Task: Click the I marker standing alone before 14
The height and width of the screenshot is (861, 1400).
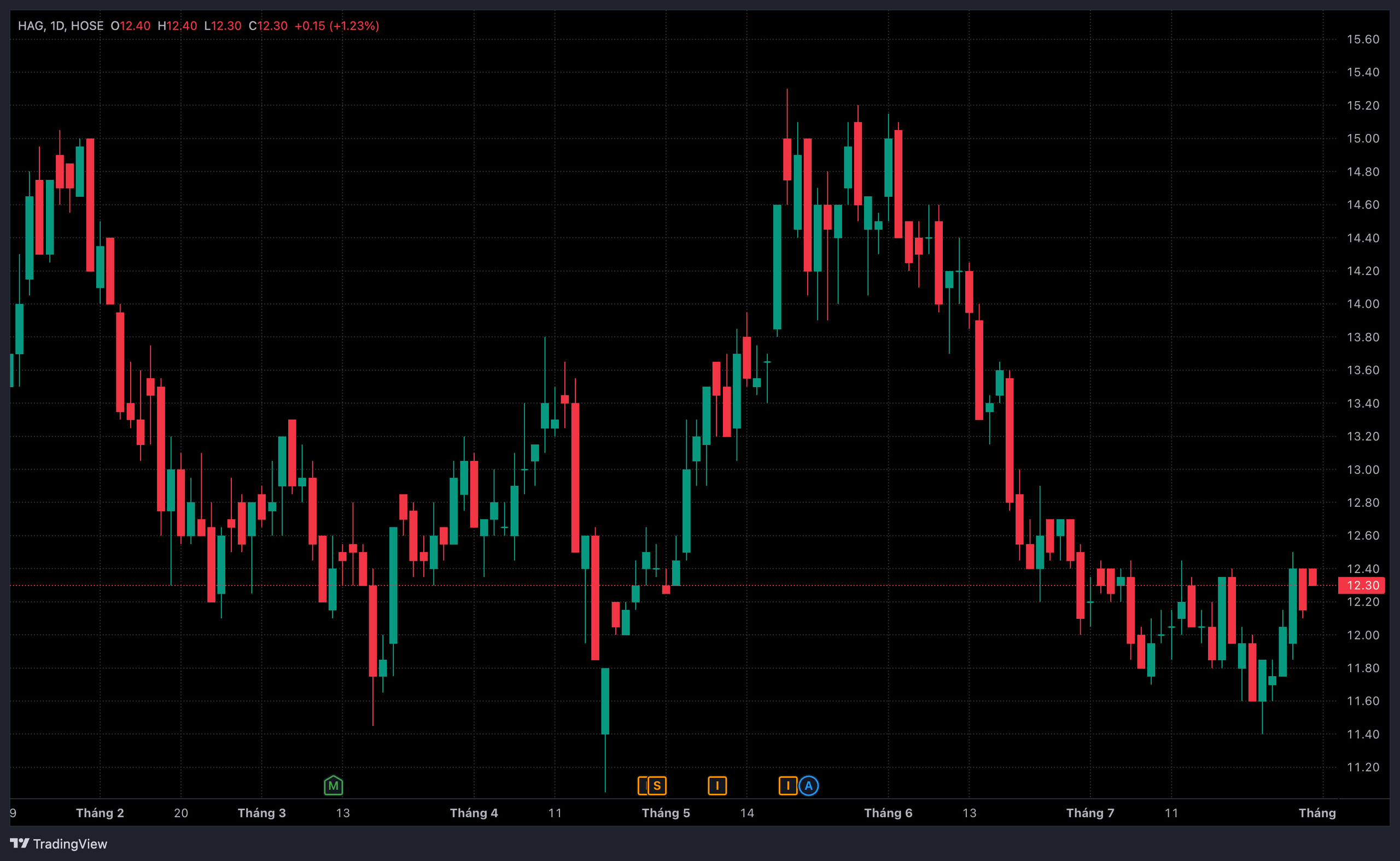Action: tap(717, 786)
